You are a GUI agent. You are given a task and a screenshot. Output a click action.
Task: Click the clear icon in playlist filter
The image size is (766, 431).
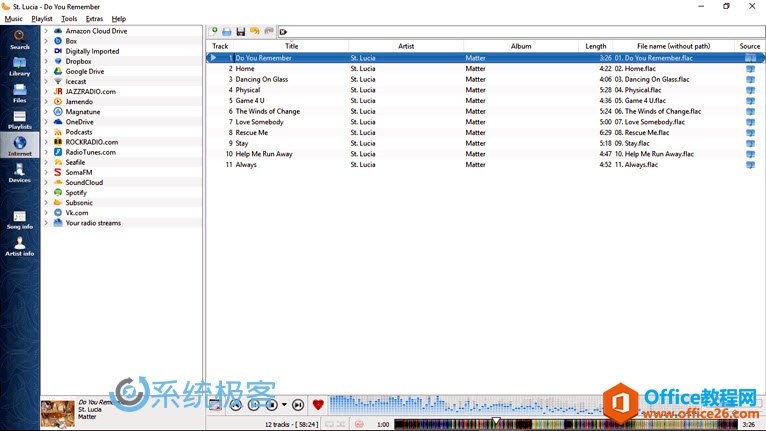coord(283,32)
